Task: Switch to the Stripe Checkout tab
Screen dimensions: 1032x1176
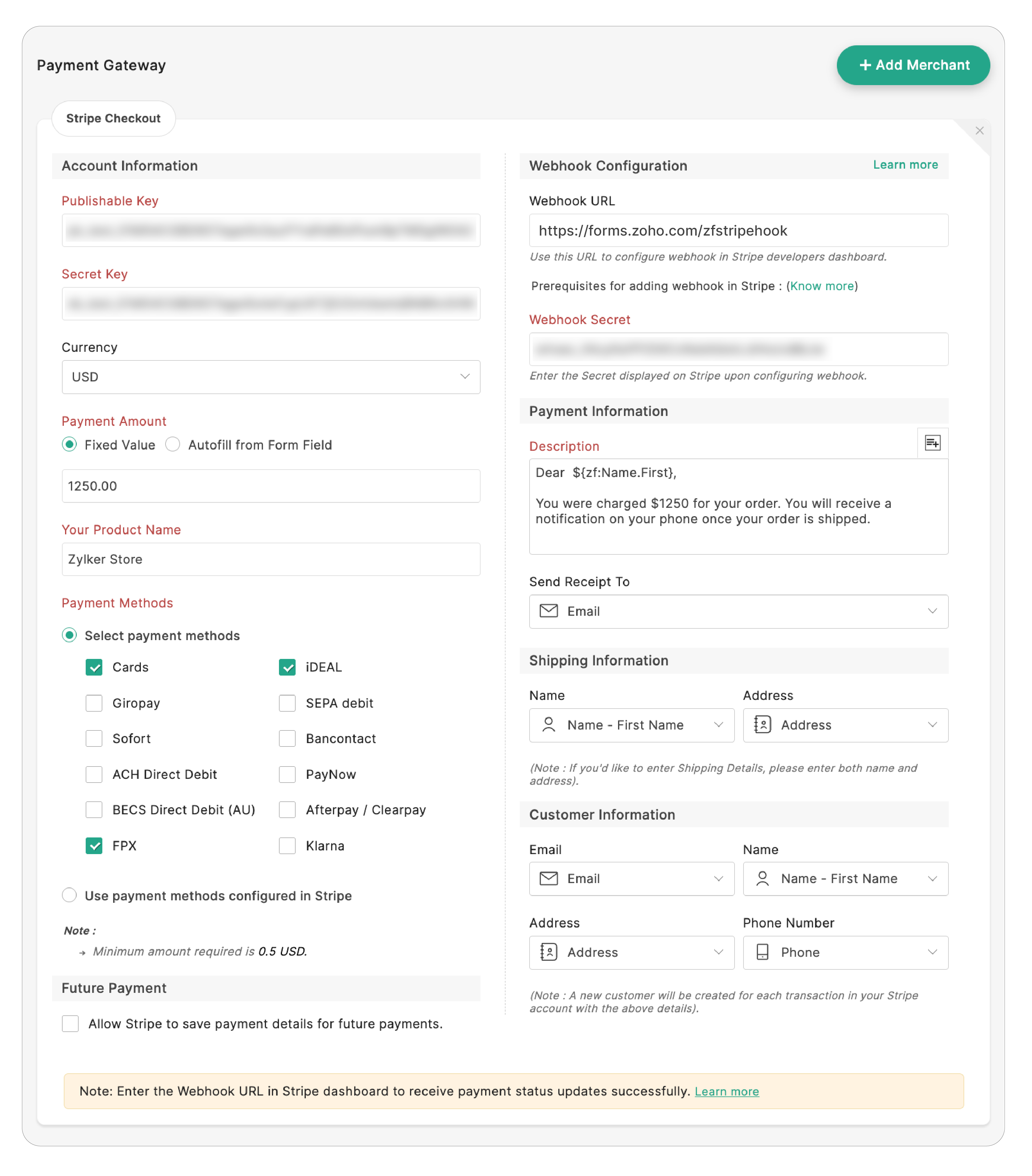Action: click(x=113, y=118)
